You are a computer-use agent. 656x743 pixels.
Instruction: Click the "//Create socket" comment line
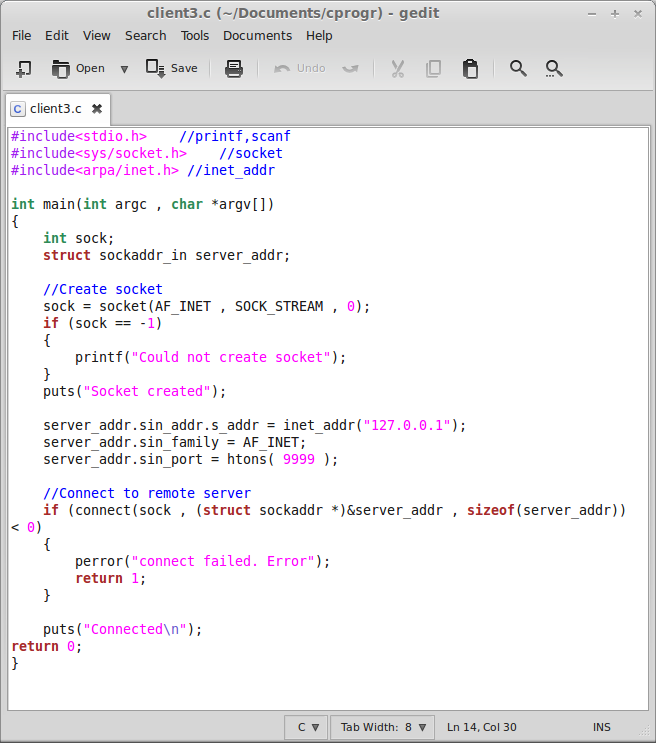[103, 289]
